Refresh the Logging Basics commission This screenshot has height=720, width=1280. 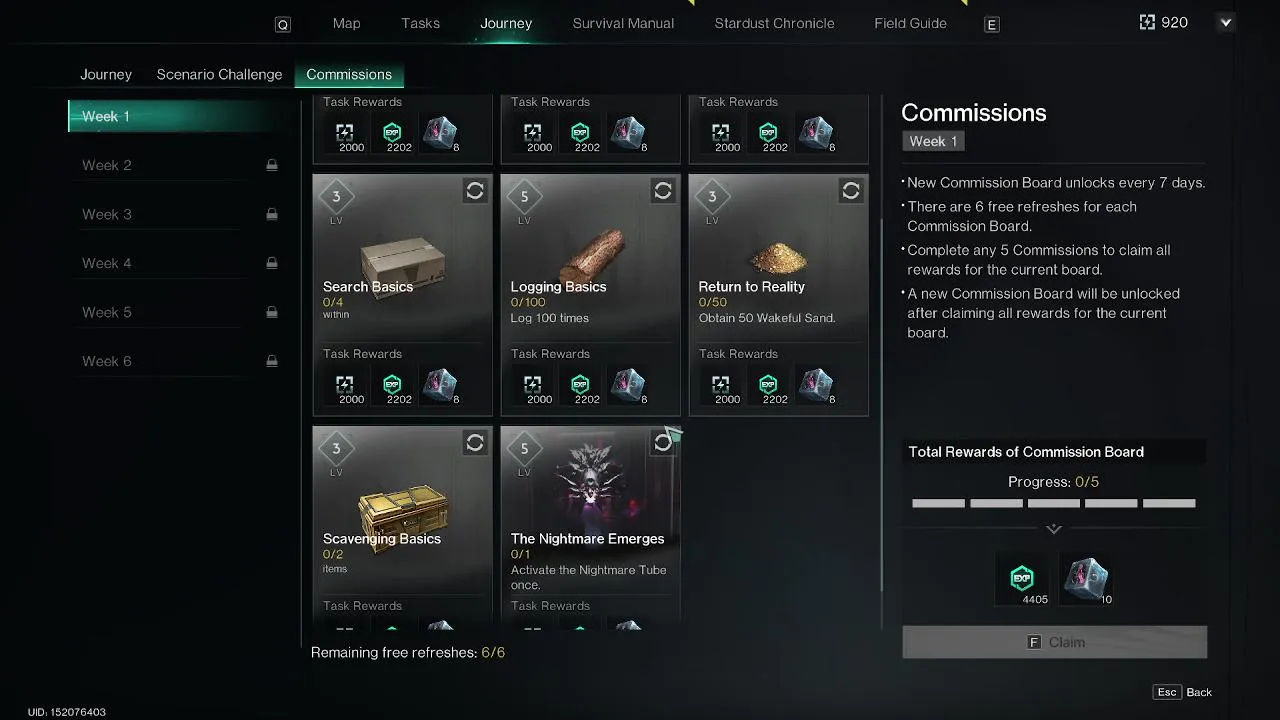pos(663,191)
